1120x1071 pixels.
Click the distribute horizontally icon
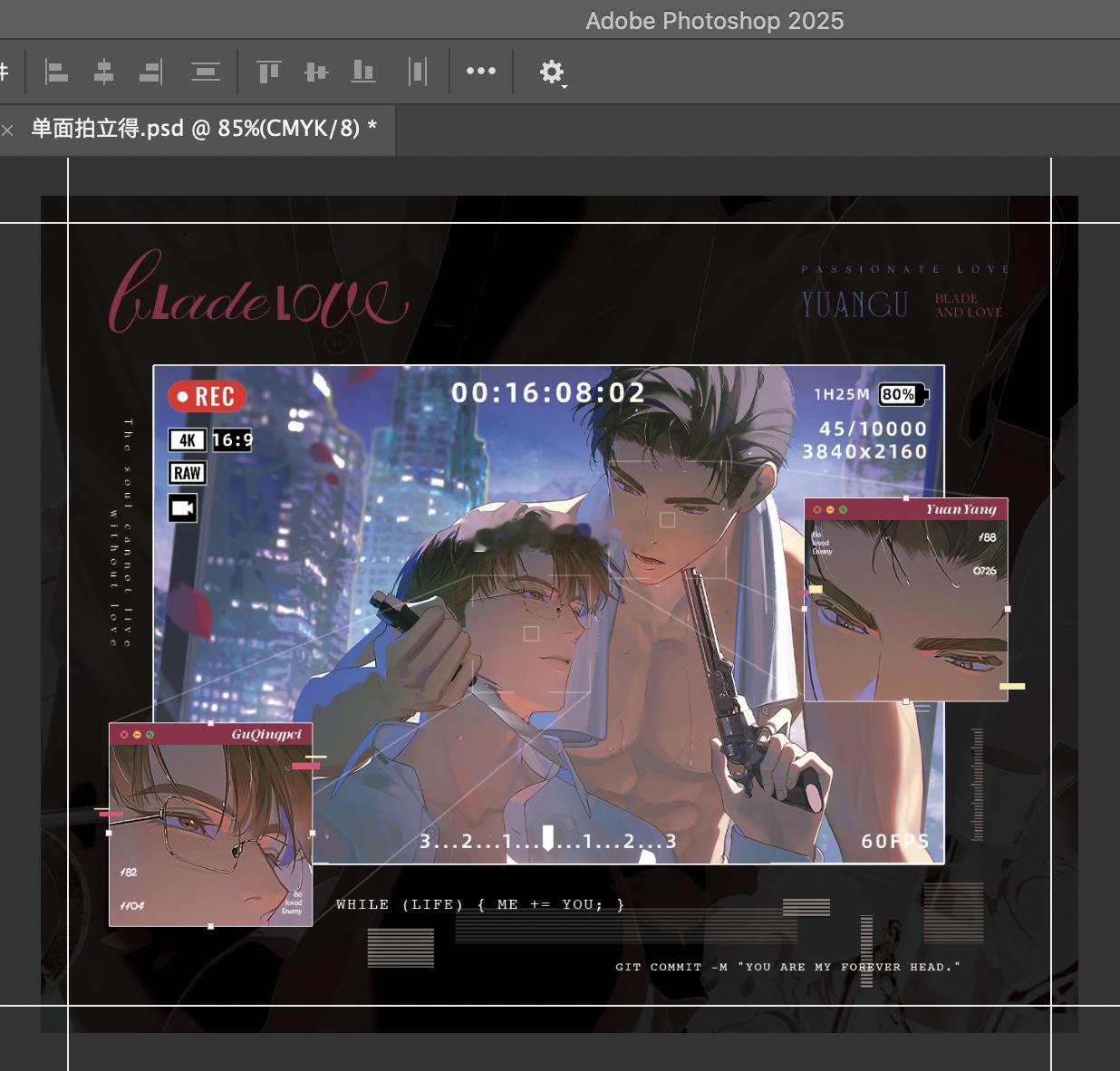point(418,72)
